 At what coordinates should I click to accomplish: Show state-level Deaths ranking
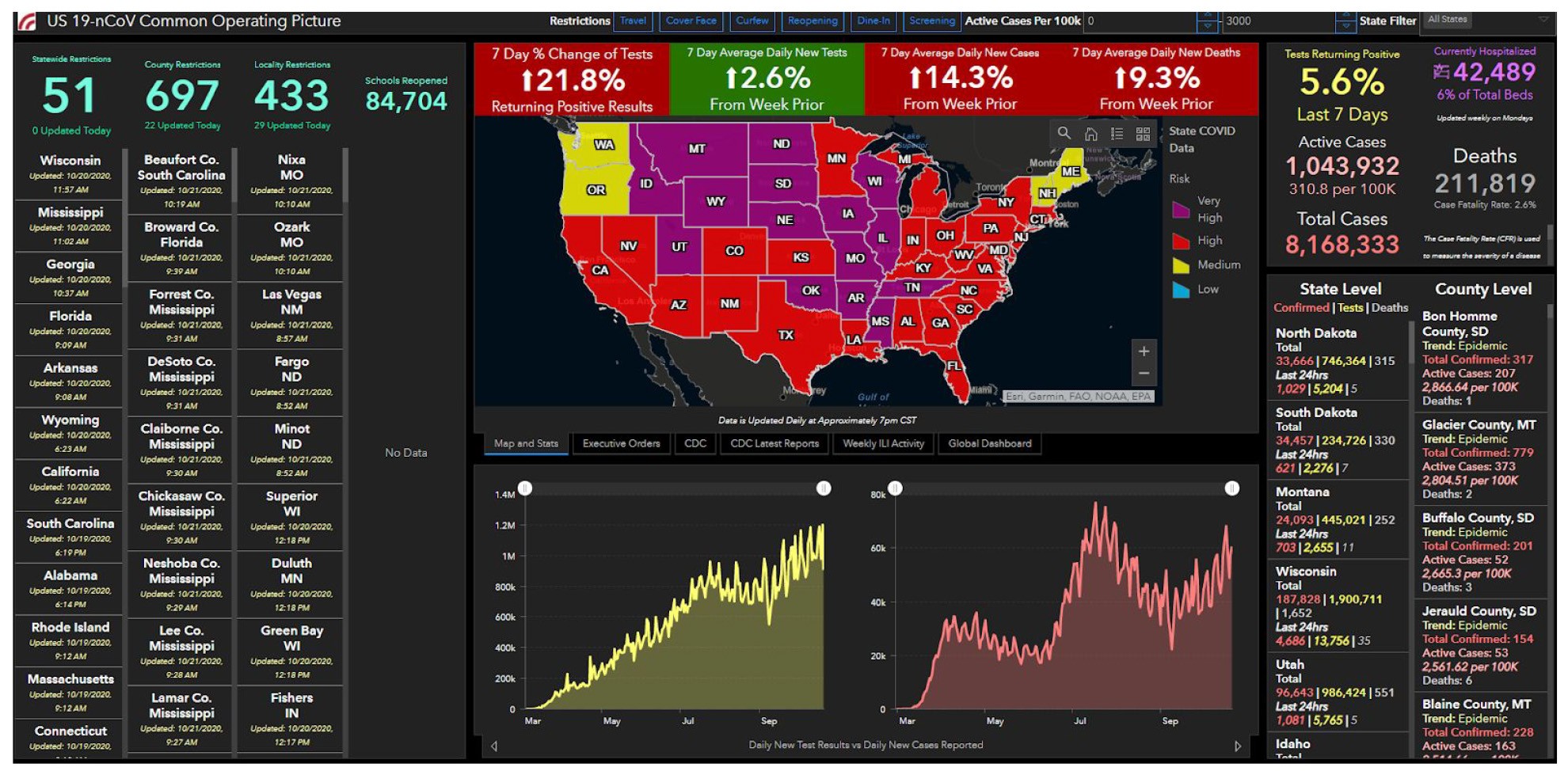pyautogui.click(x=1390, y=308)
